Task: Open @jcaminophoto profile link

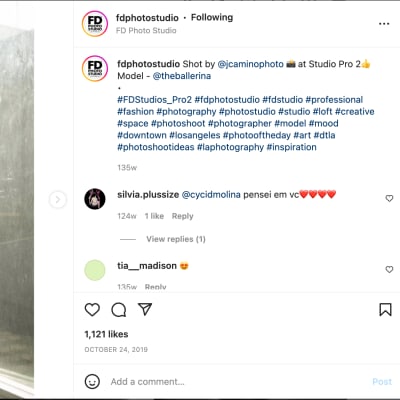Action: pos(250,64)
